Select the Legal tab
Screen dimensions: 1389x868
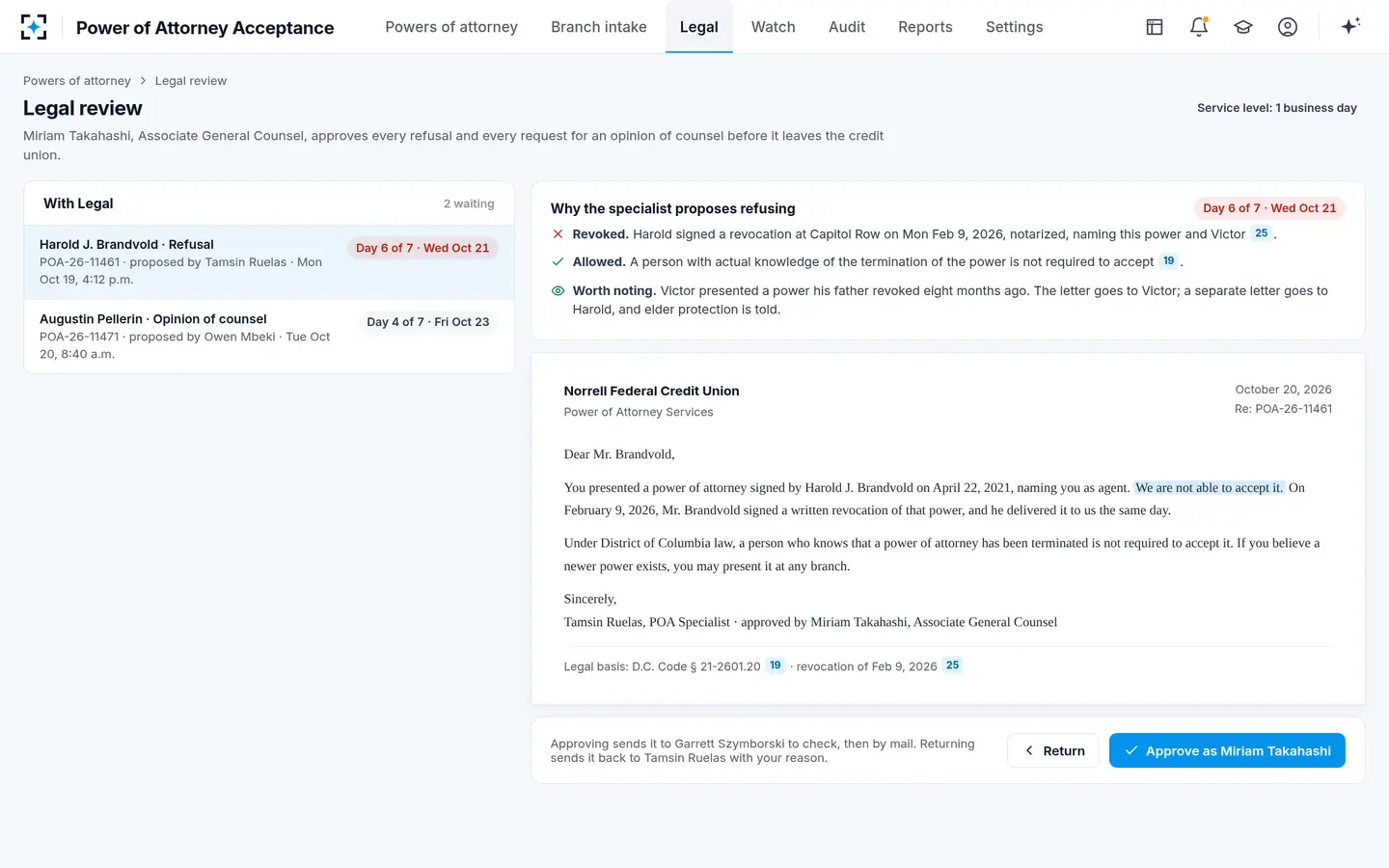[x=699, y=27]
